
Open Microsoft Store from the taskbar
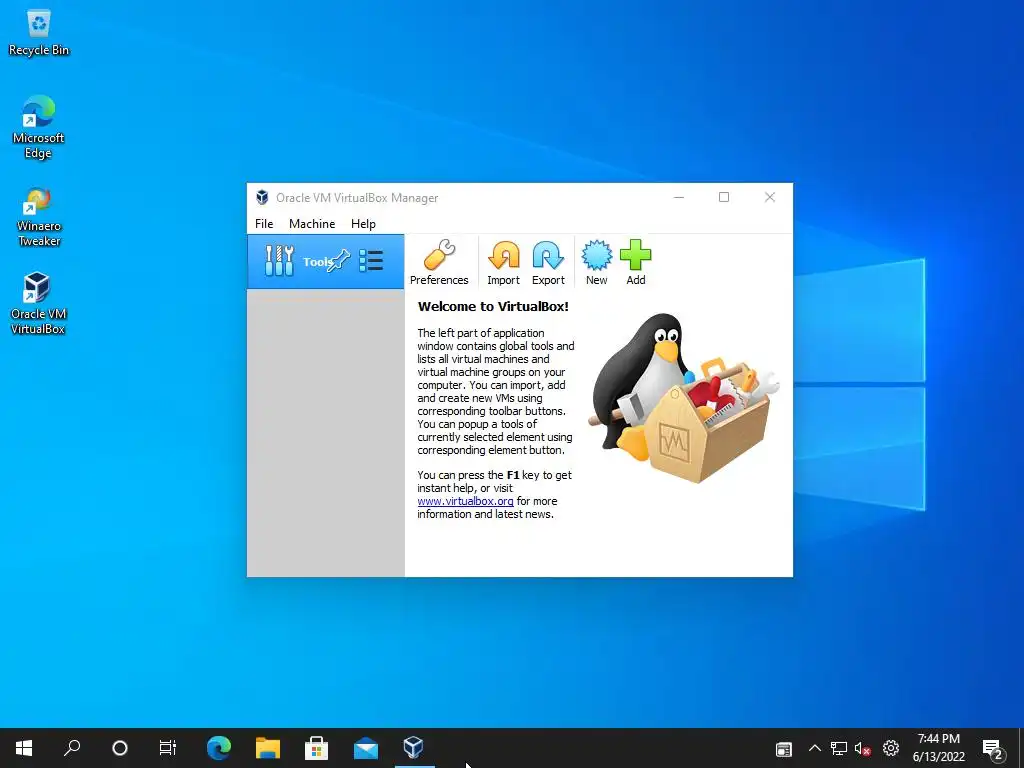click(x=317, y=748)
